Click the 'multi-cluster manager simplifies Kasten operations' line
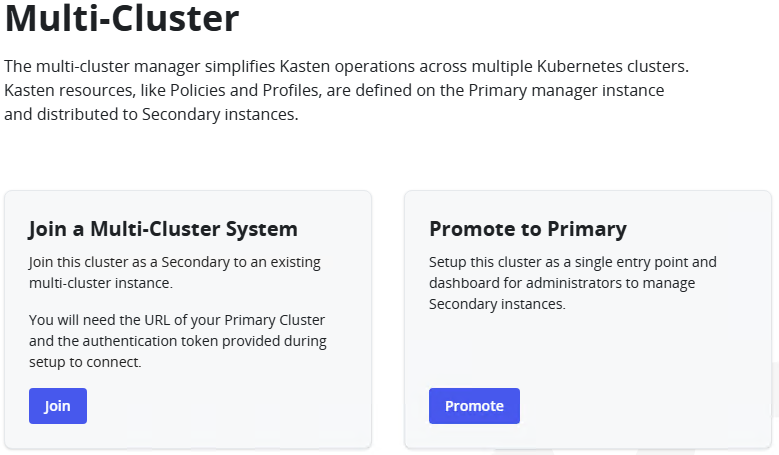Image resolution: width=779 pixels, height=455 pixels. coord(347,67)
